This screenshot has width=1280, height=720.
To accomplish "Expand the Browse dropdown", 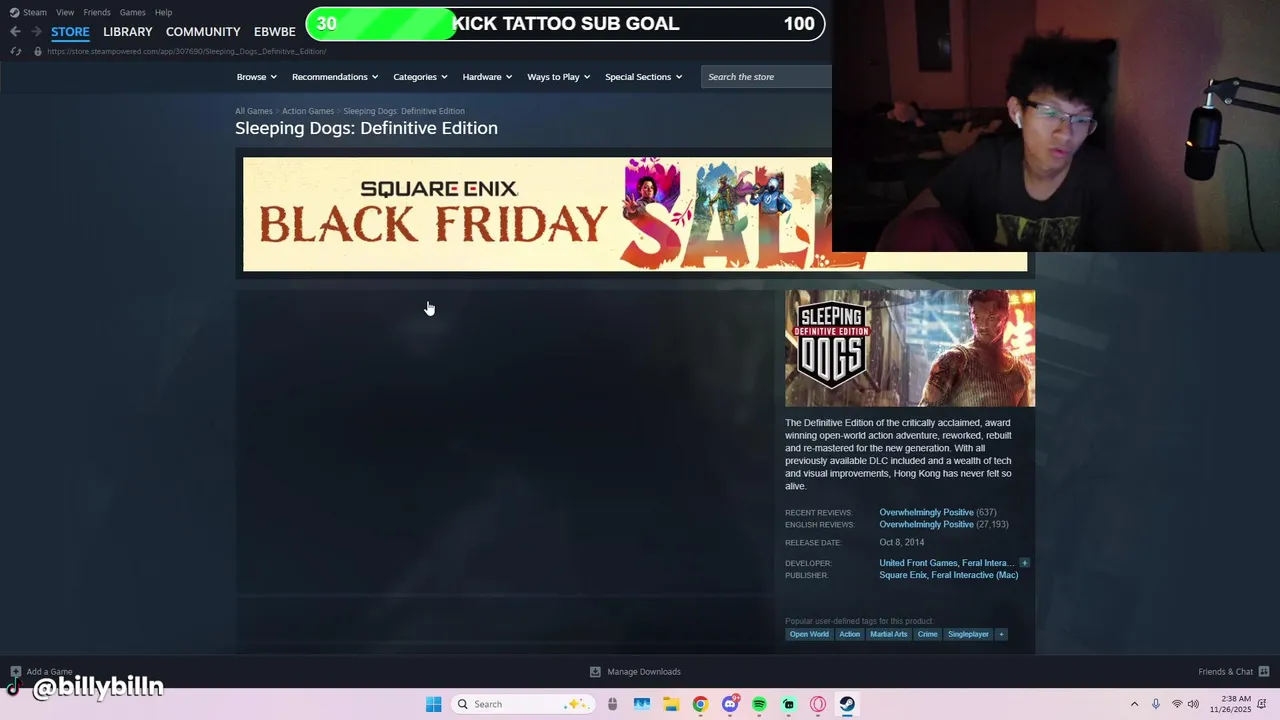I will [x=256, y=77].
